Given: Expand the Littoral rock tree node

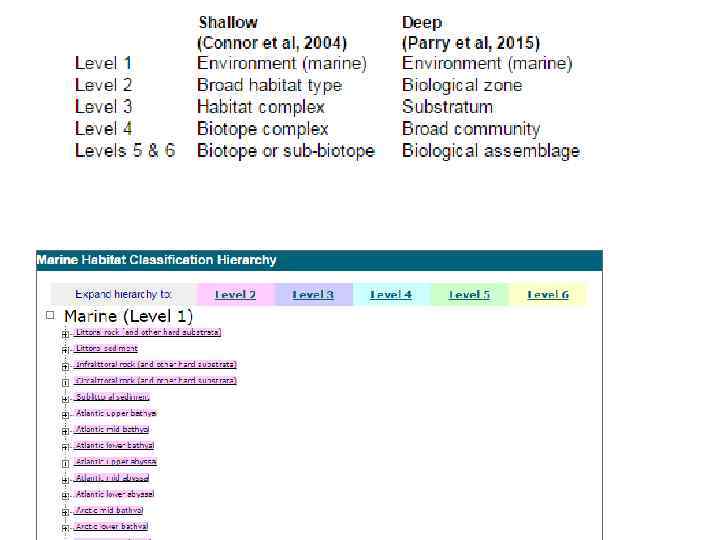Looking at the screenshot, I should [x=65, y=334].
